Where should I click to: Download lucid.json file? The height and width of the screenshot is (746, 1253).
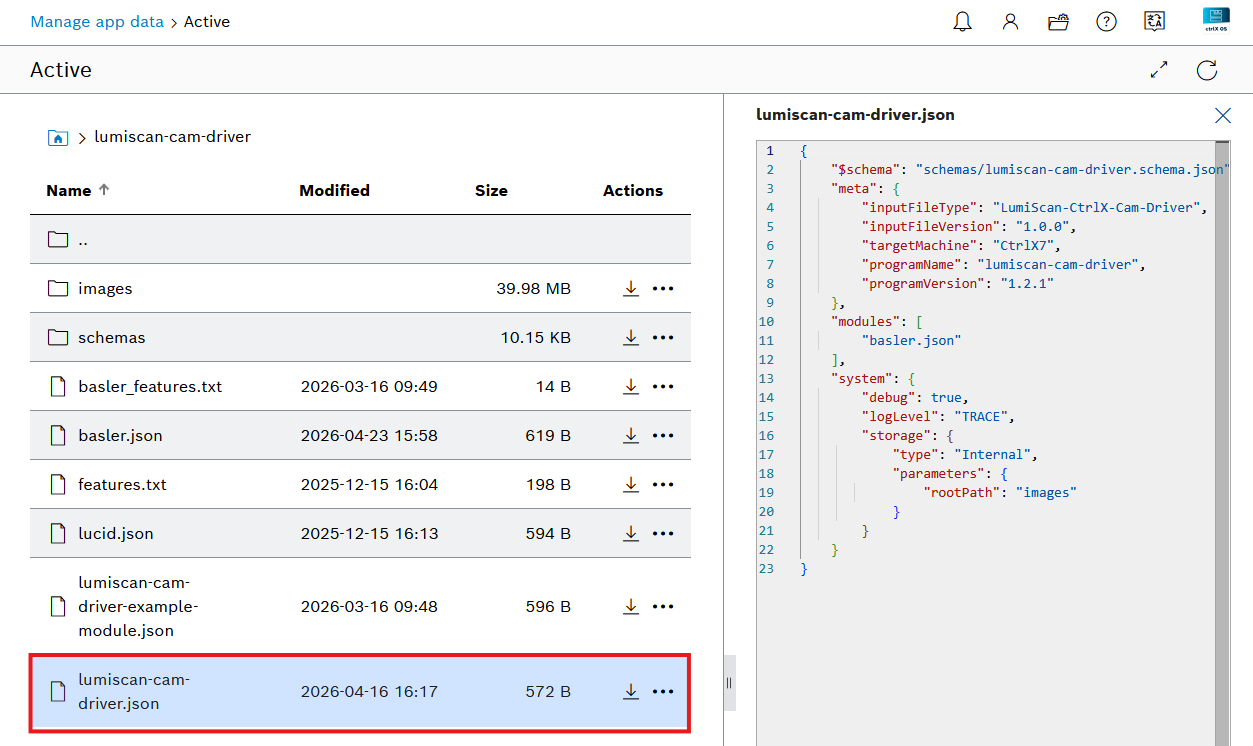pos(631,534)
